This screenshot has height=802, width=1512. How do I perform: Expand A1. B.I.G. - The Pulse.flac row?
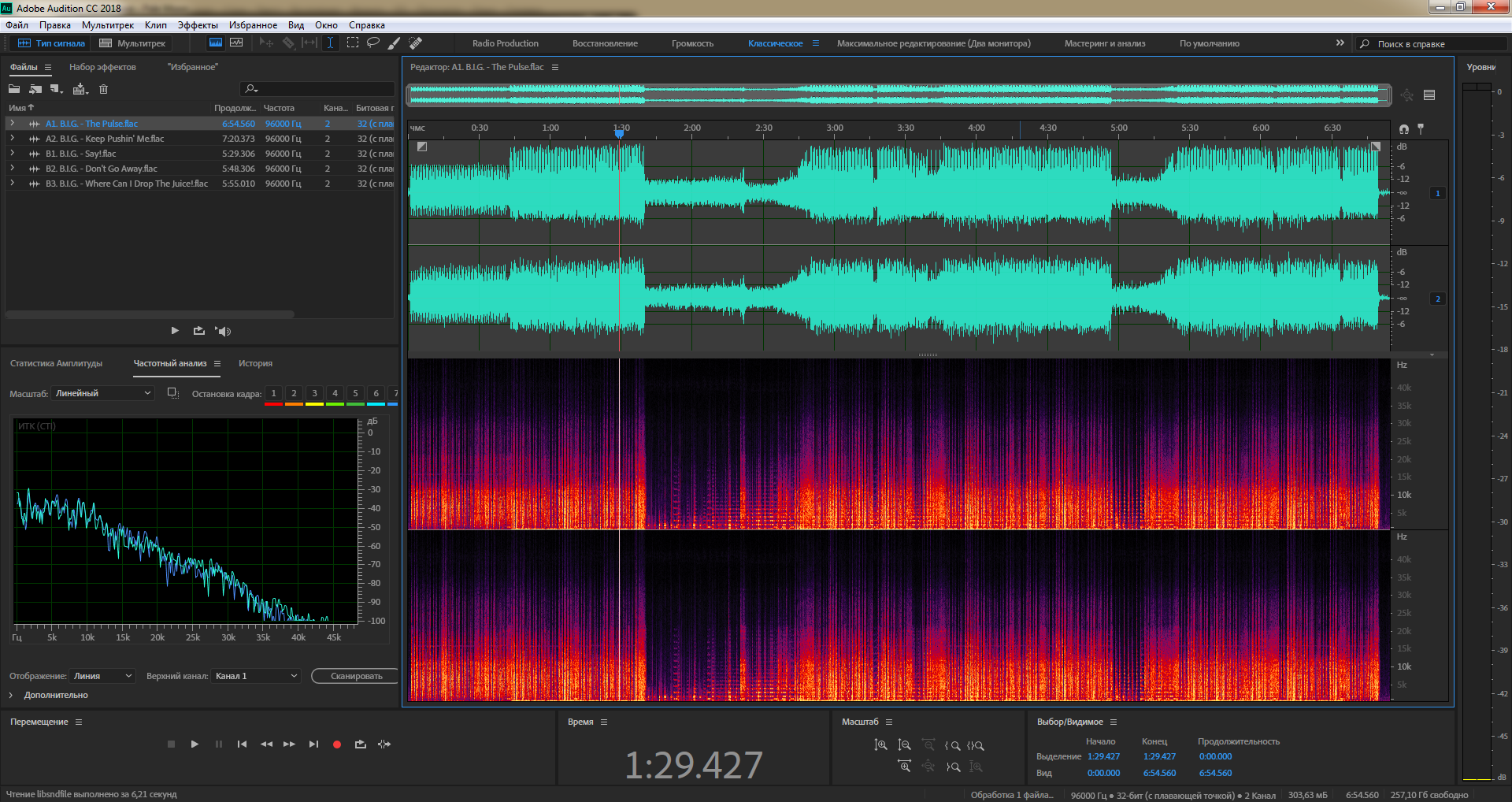tap(12, 123)
